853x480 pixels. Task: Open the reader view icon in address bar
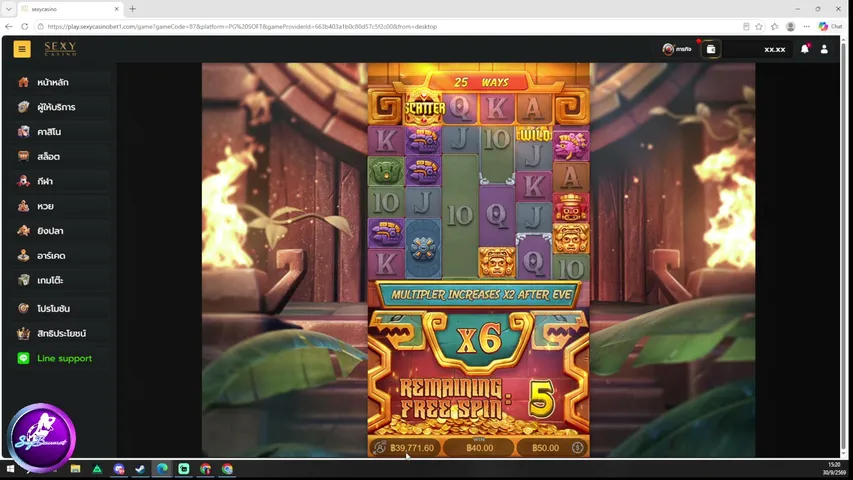point(746,26)
